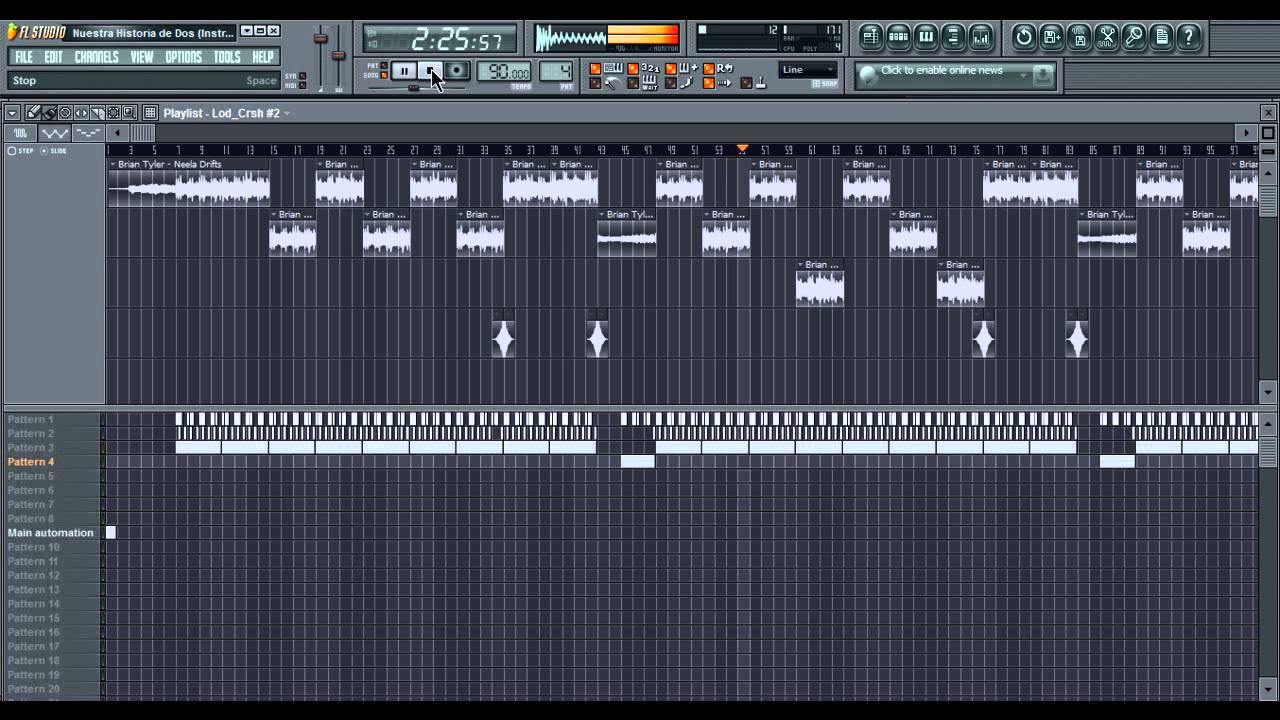
Task: Open the online news dropdown arrow
Action: coord(1023,73)
